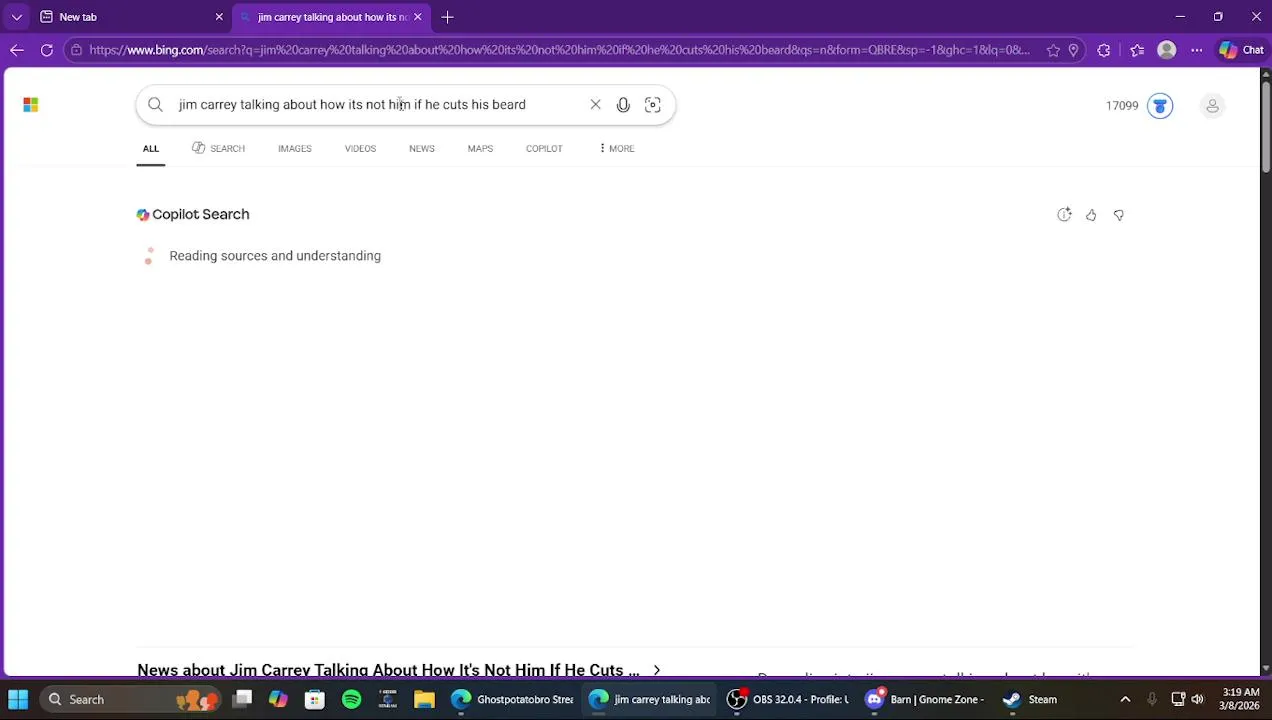This screenshot has height=720, width=1272.
Task: Open the News about Jim Carrey heading link
Action: (x=388, y=669)
